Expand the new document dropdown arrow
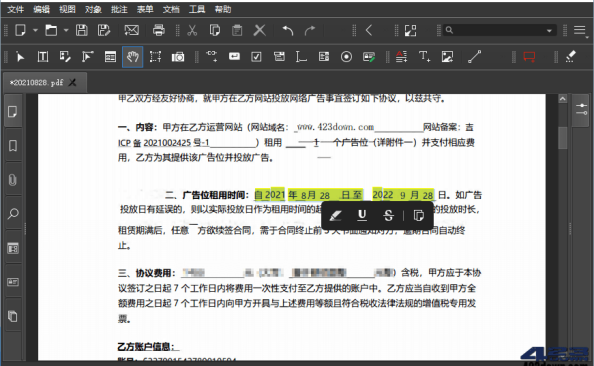The width and height of the screenshot is (594, 366). point(35,30)
